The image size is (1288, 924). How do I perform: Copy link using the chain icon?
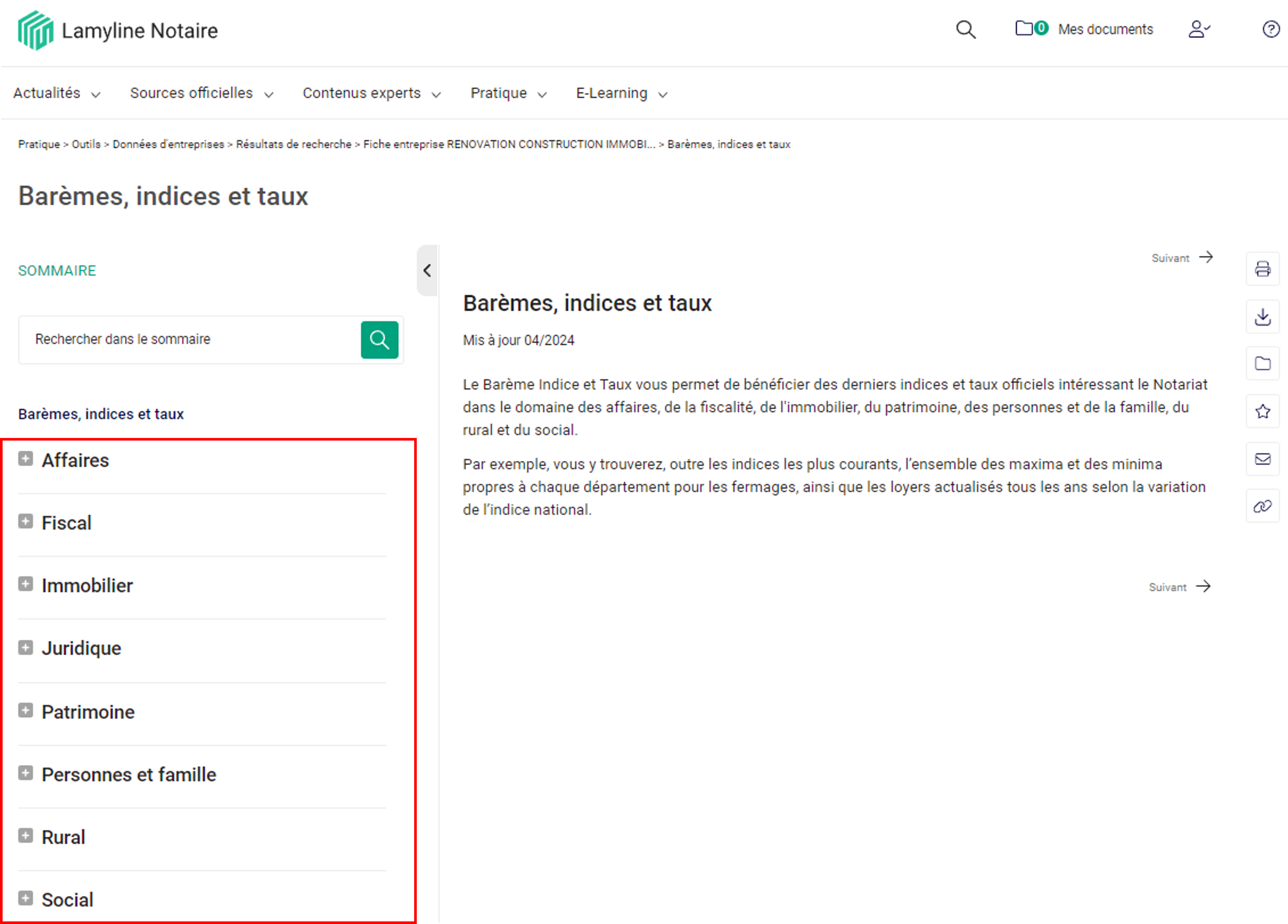1262,506
